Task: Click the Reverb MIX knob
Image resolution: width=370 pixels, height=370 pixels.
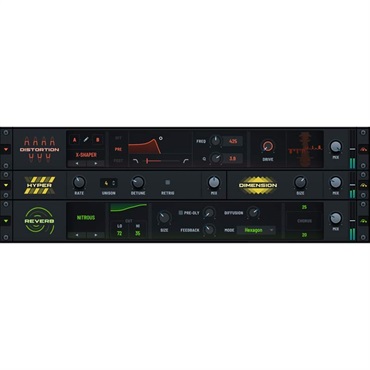Action: click(x=336, y=218)
